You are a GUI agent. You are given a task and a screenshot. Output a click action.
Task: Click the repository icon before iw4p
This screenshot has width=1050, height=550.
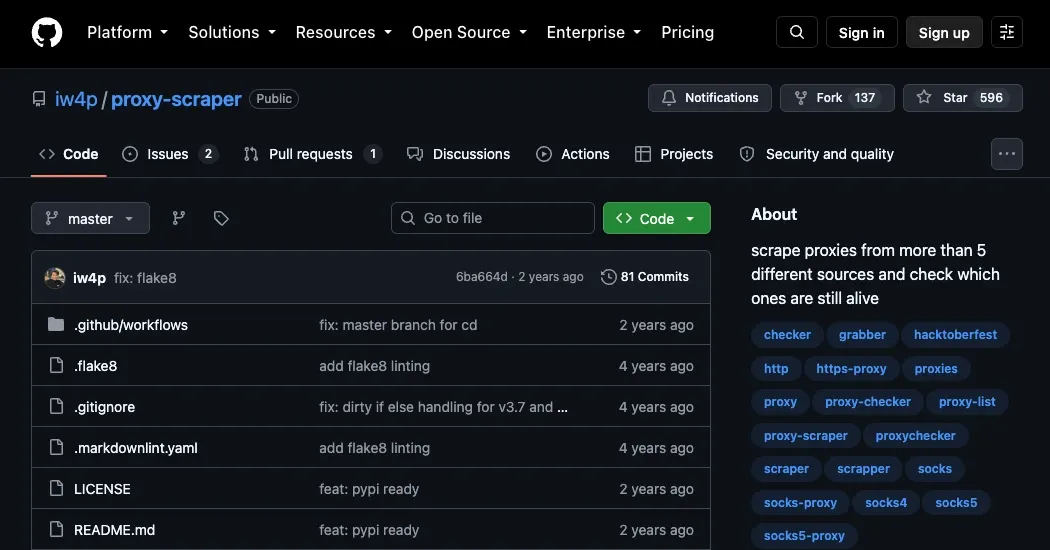(39, 99)
